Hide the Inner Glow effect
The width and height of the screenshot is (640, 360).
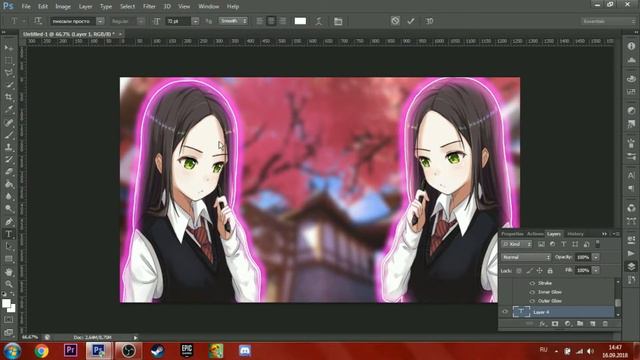(532, 292)
